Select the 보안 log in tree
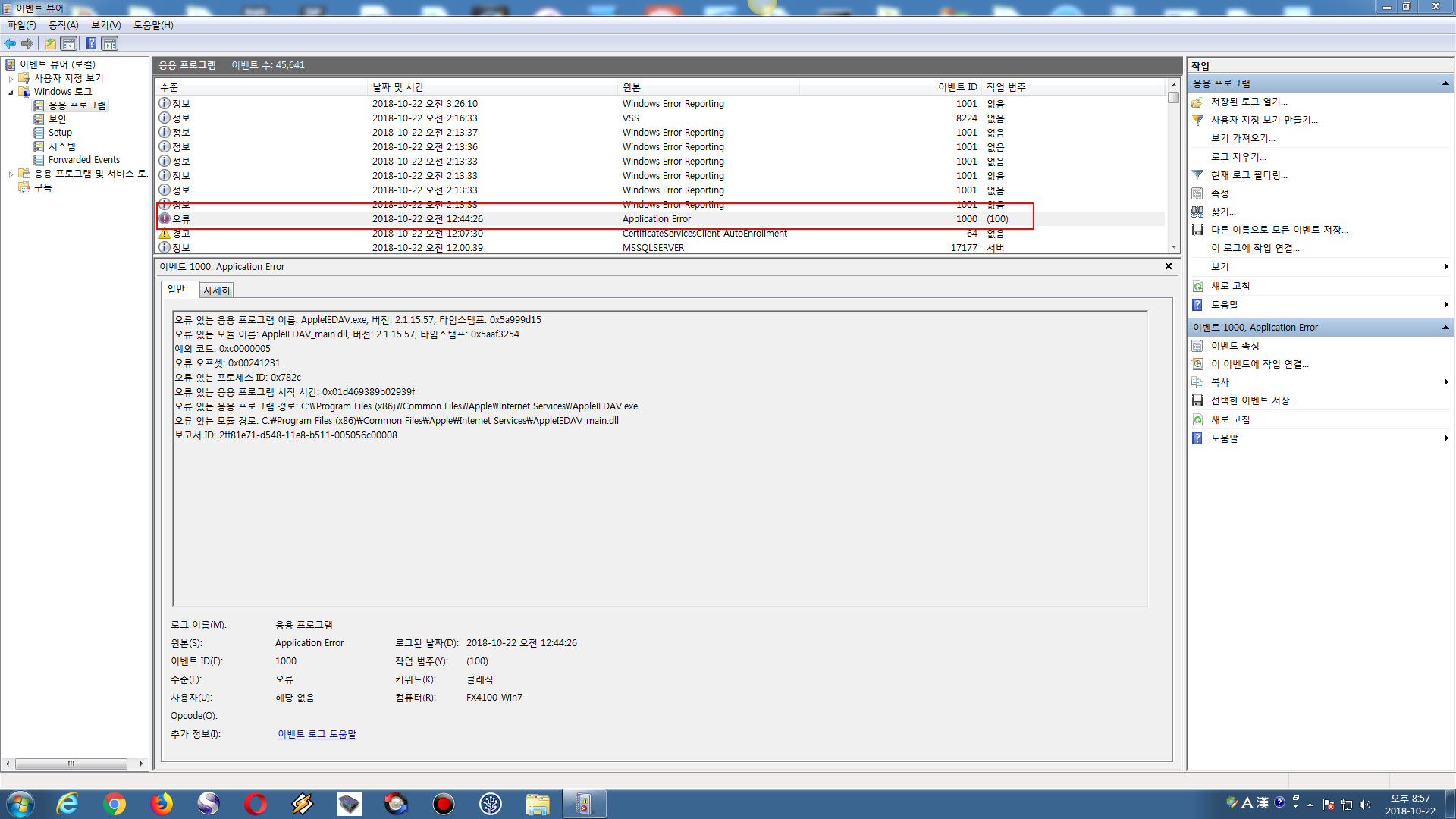The height and width of the screenshot is (819, 1456). click(x=58, y=119)
